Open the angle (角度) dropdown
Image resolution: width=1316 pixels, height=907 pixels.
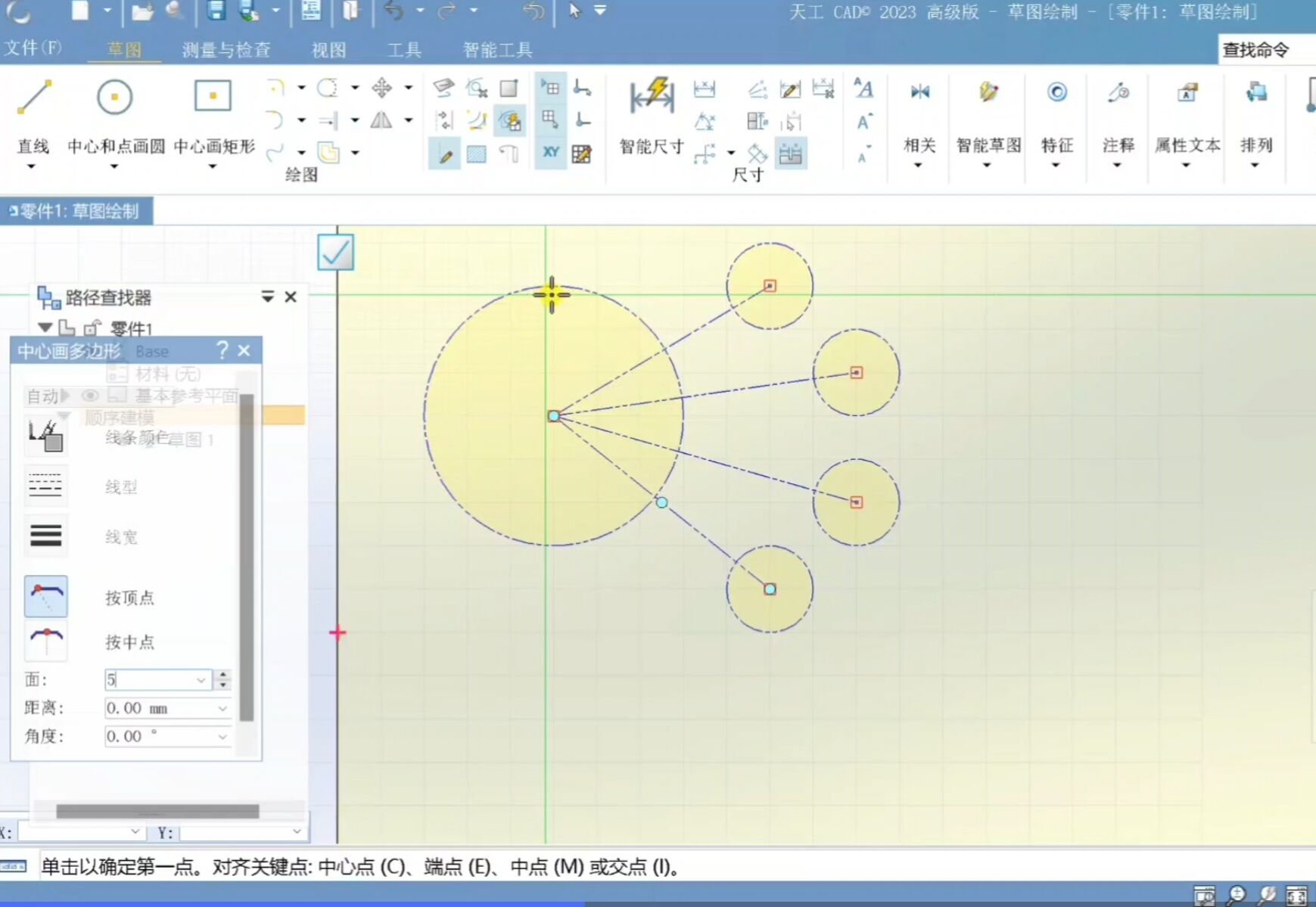[222, 737]
